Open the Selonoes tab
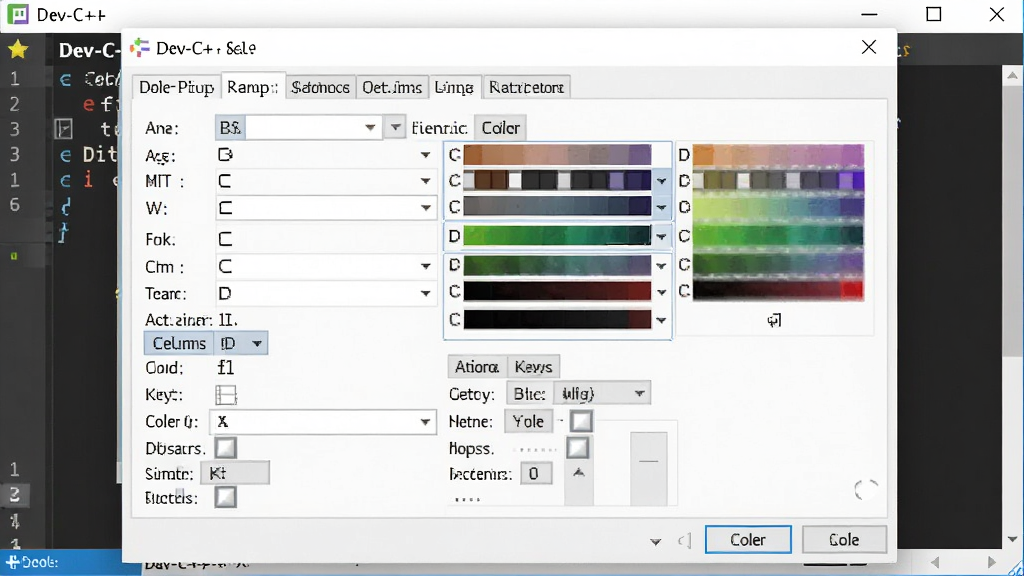 (321, 88)
